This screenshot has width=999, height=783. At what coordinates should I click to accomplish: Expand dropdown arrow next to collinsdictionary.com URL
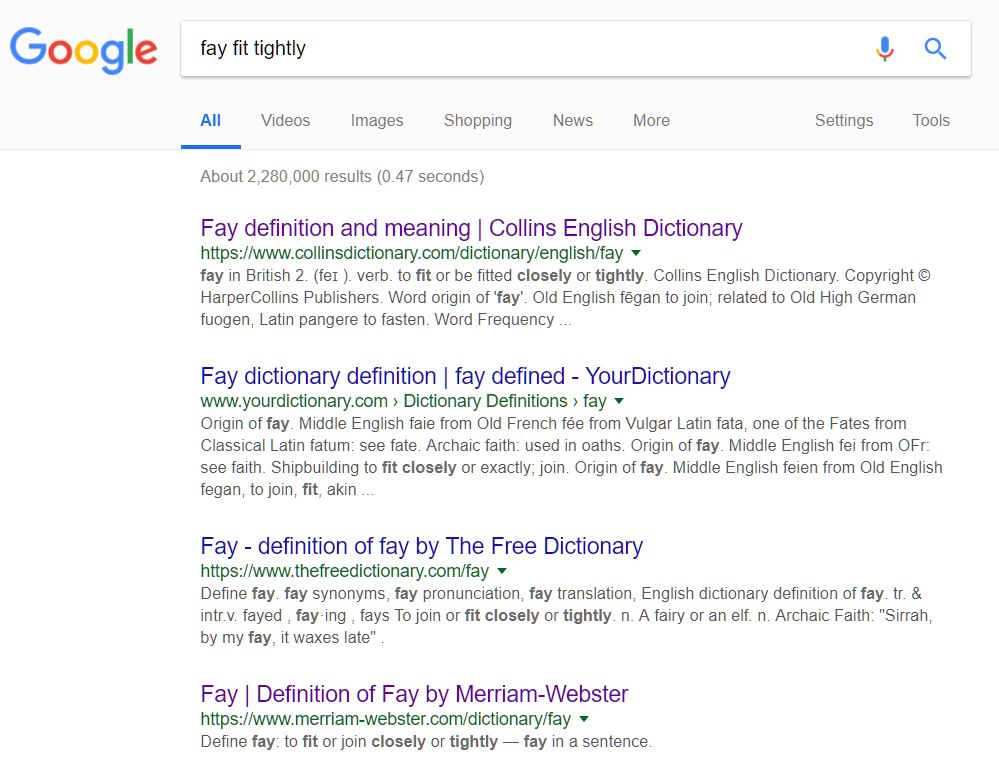pyautogui.click(x=635, y=253)
